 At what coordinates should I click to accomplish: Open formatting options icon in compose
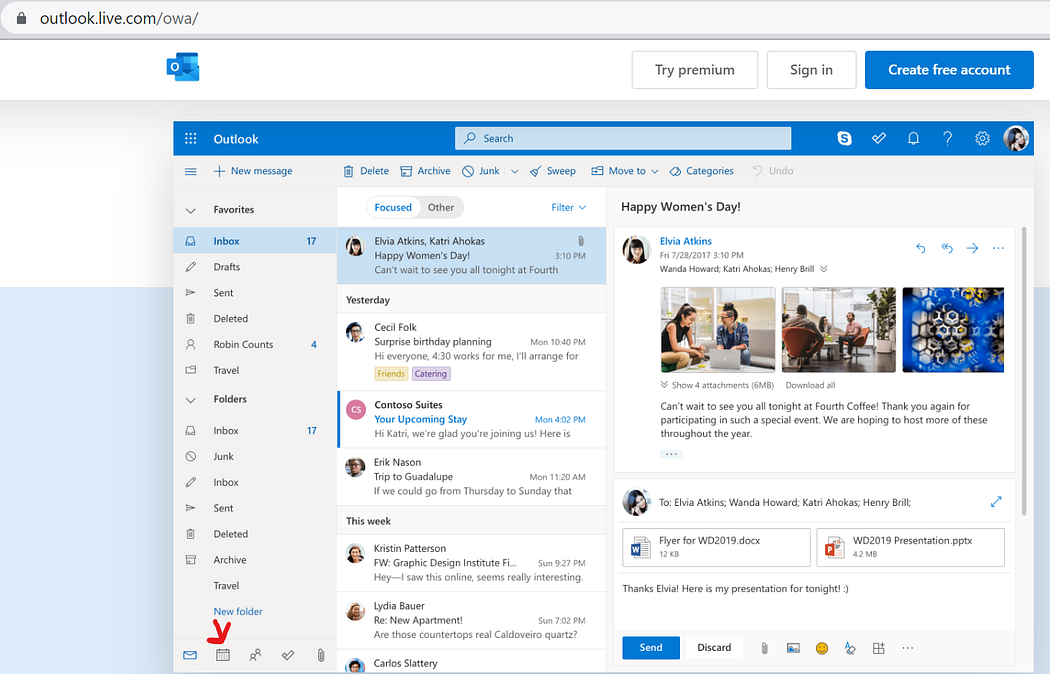(850, 648)
